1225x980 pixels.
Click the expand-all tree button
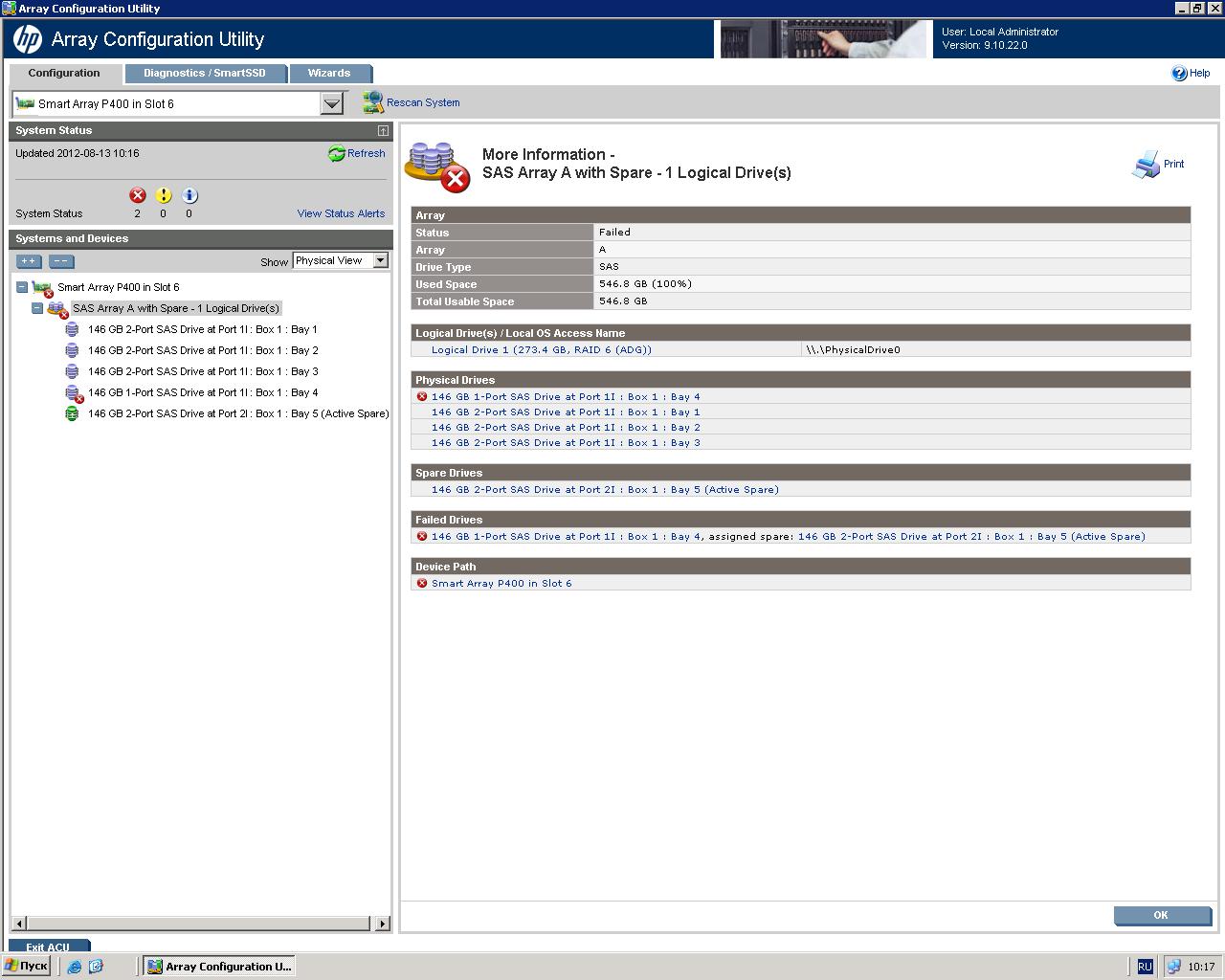[x=29, y=261]
